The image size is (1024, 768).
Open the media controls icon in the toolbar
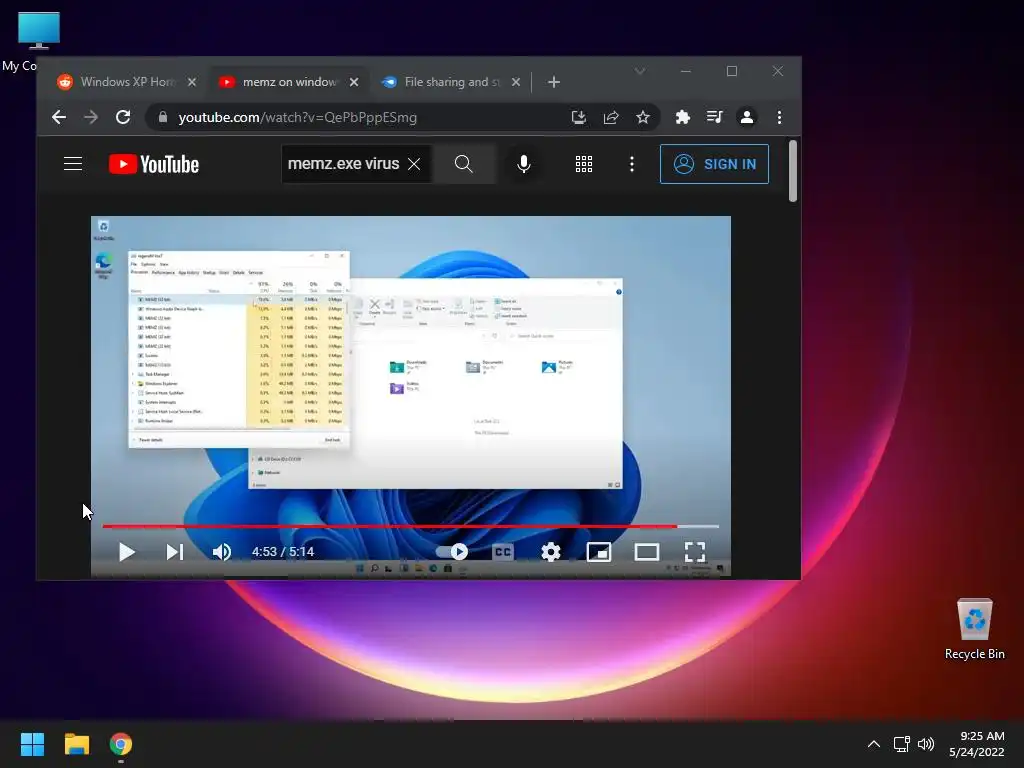click(714, 118)
